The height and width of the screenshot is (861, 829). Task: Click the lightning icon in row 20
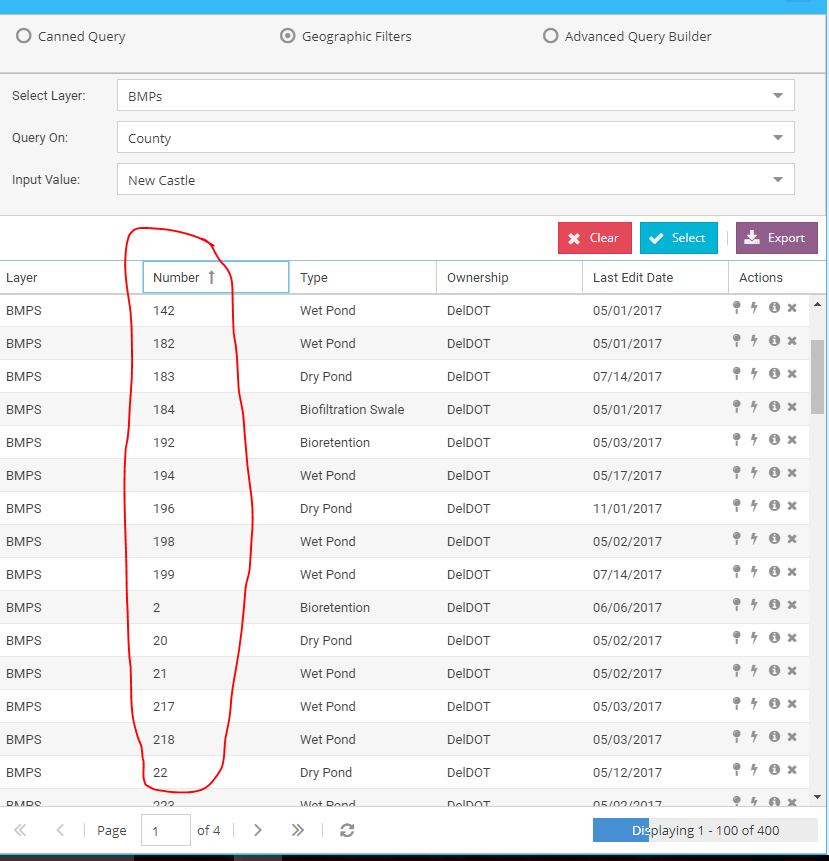point(754,638)
